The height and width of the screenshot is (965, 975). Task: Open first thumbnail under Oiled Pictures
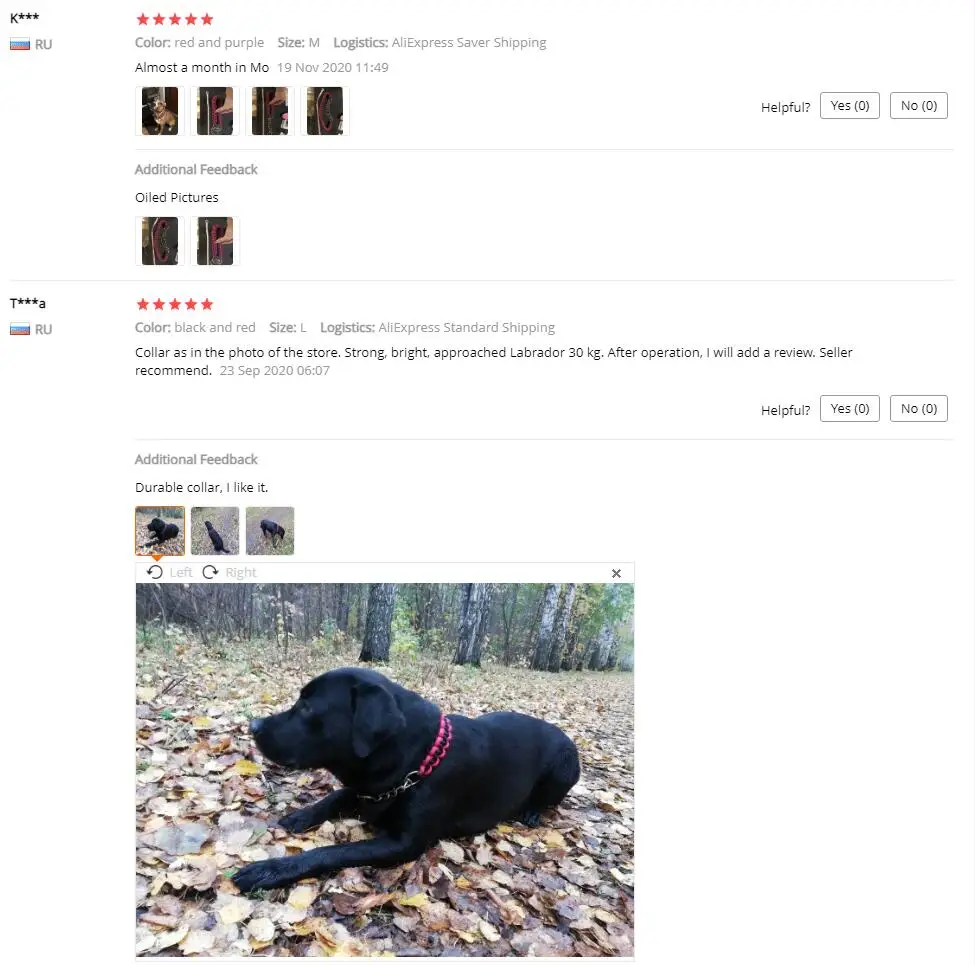coord(160,241)
